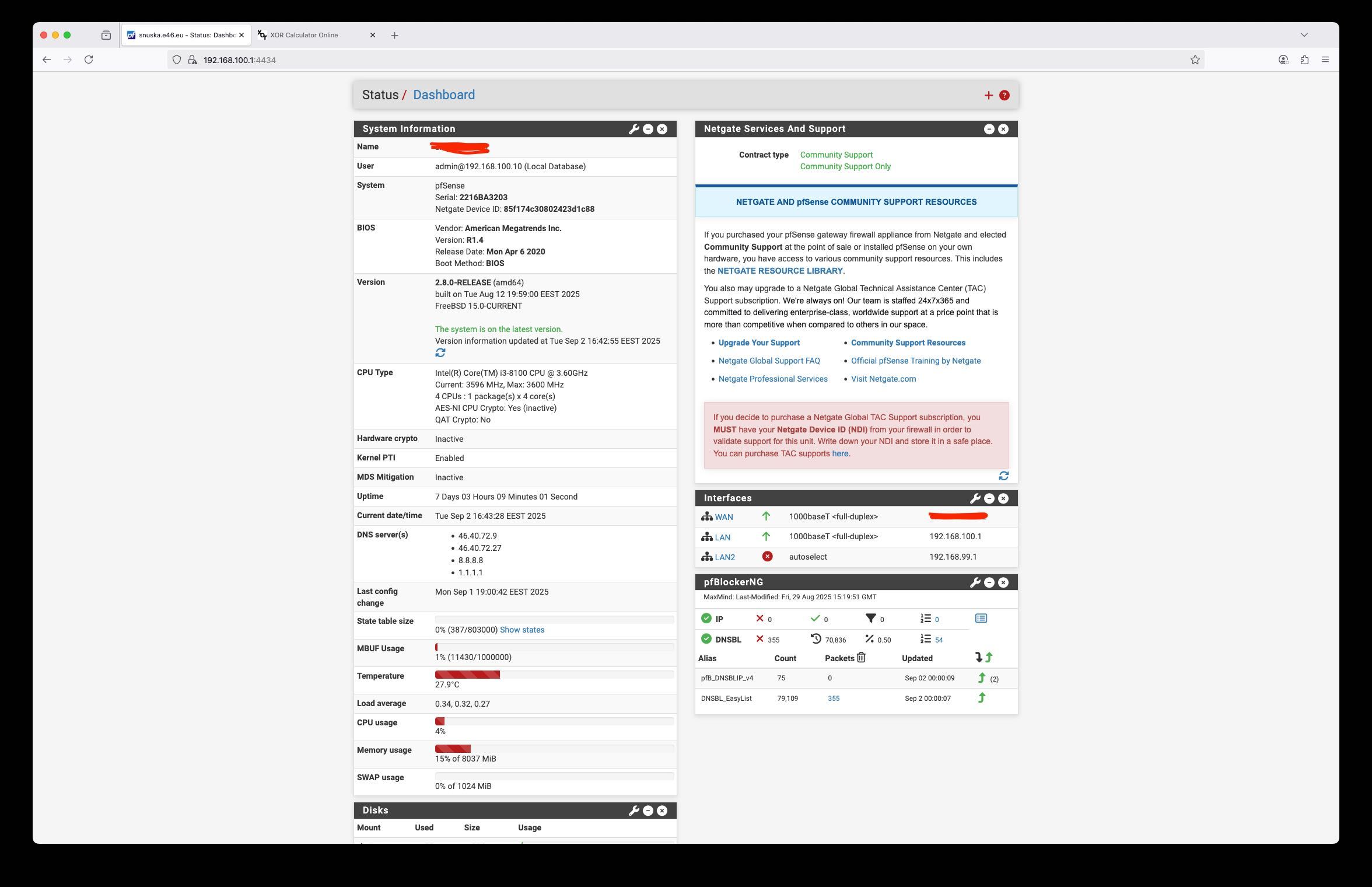The height and width of the screenshot is (887, 1372).
Task: Close the Interfaces widget
Action: [1003, 498]
